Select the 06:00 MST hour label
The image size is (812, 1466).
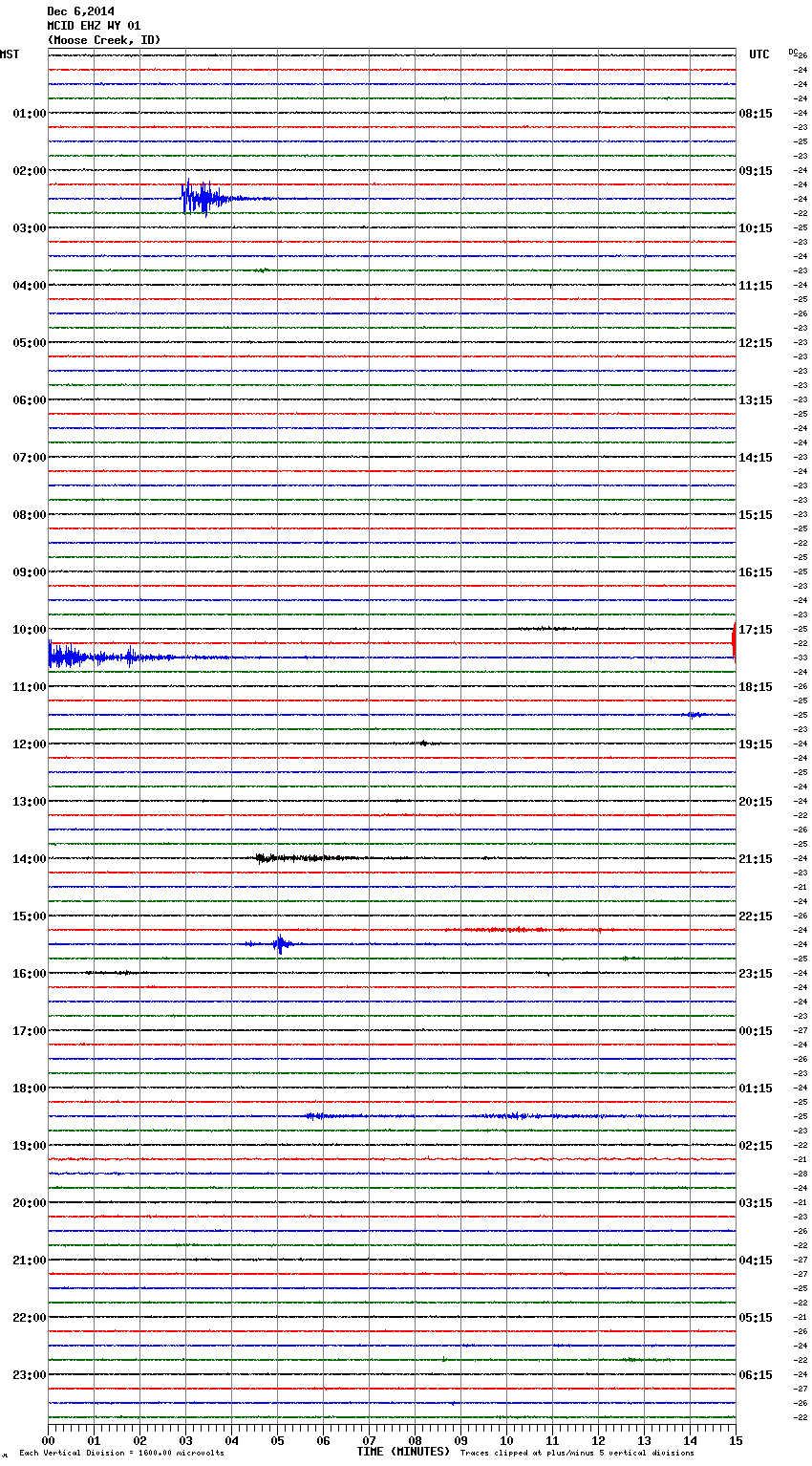pyautogui.click(x=30, y=400)
